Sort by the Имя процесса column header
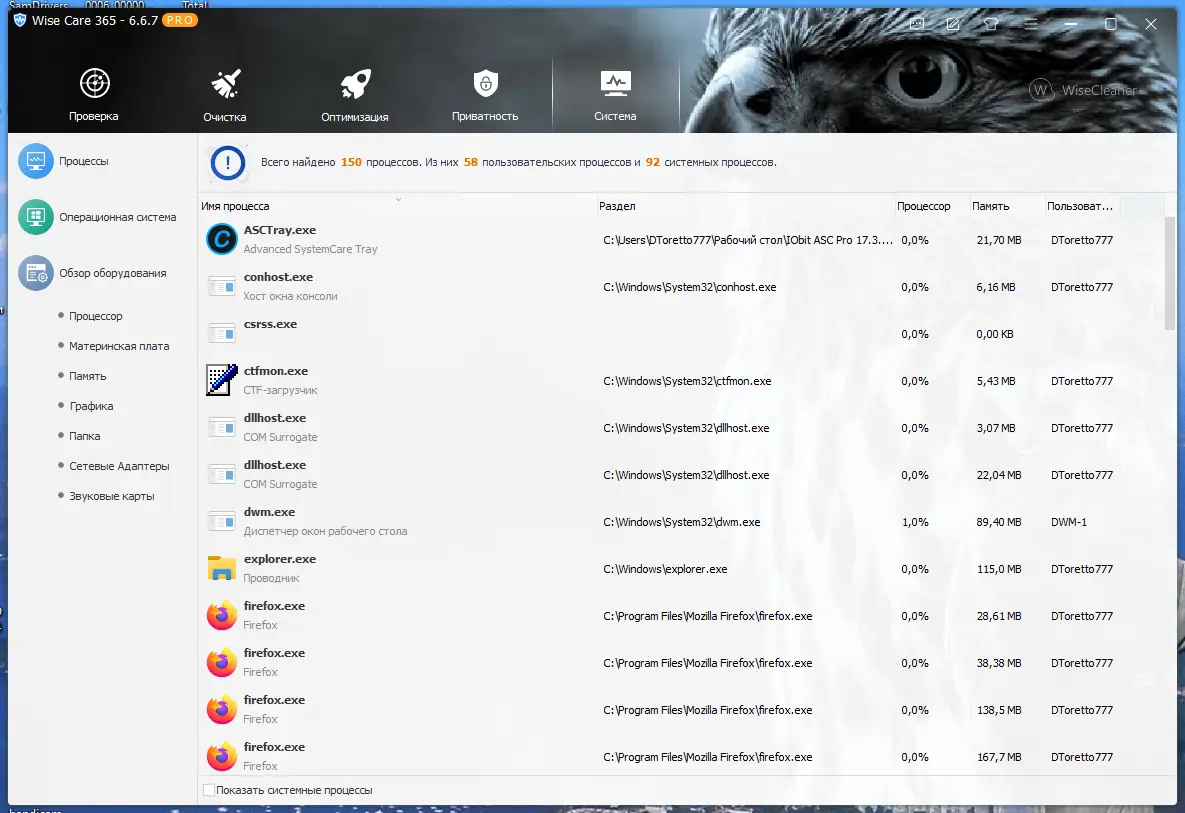 tap(235, 206)
